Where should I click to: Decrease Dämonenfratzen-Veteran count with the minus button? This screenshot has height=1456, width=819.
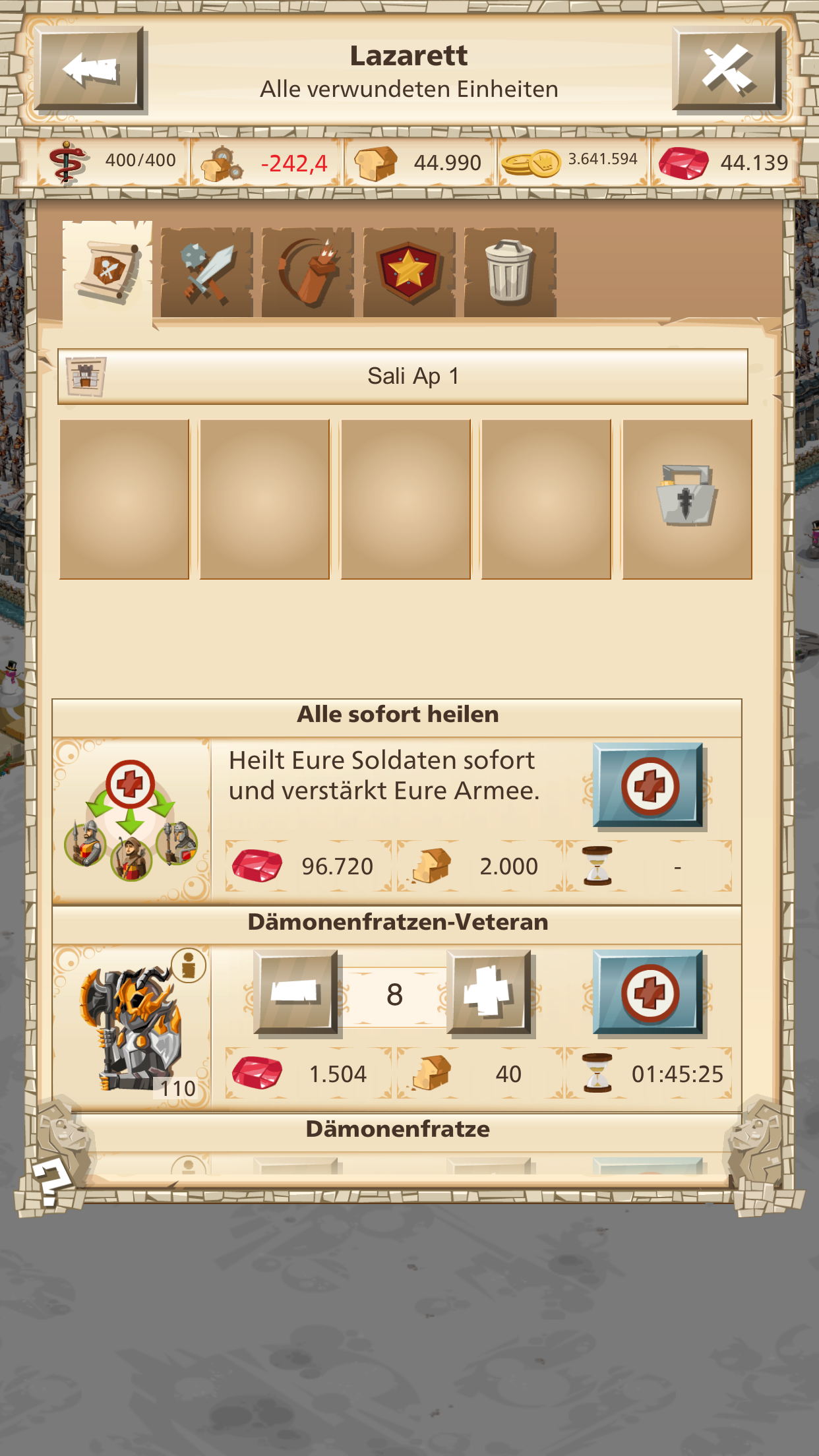296,992
